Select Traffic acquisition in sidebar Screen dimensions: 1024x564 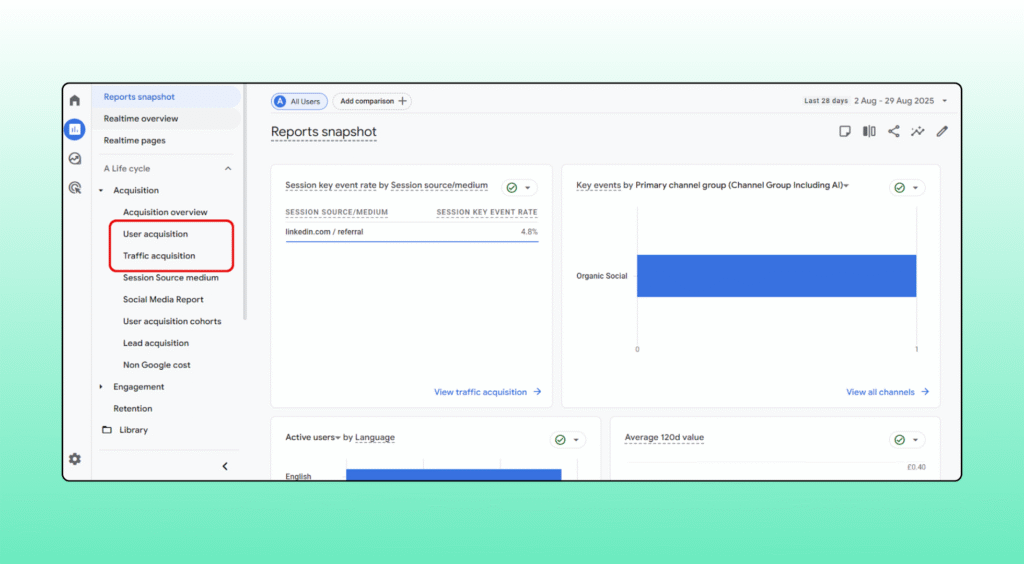[159, 256]
